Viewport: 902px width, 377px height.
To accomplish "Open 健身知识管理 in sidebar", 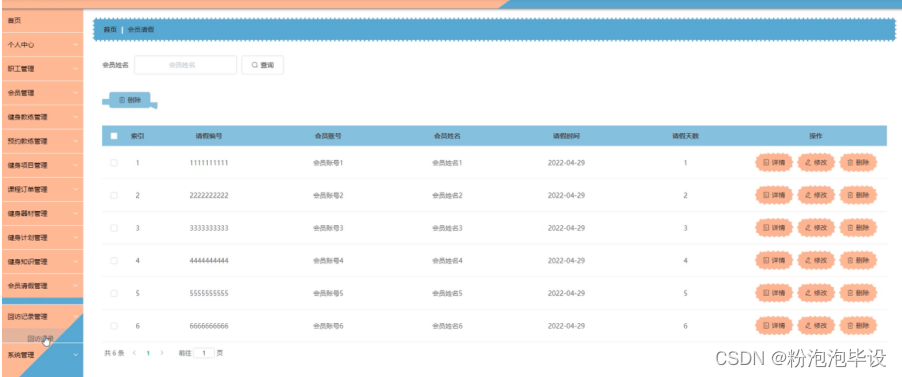I will pyautogui.click(x=43, y=262).
